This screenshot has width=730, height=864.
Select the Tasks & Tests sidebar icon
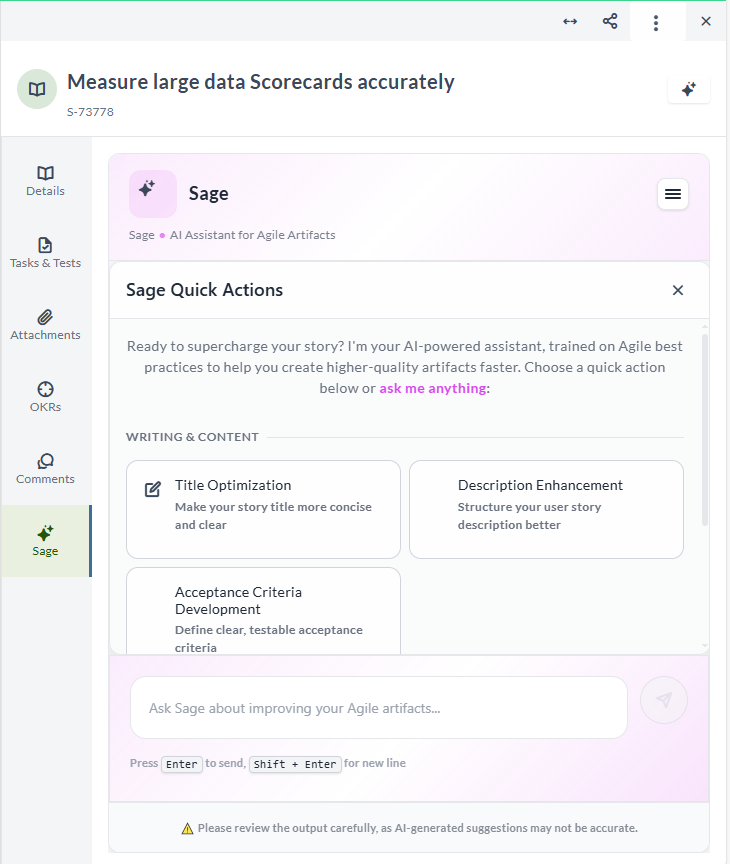coord(44,251)
